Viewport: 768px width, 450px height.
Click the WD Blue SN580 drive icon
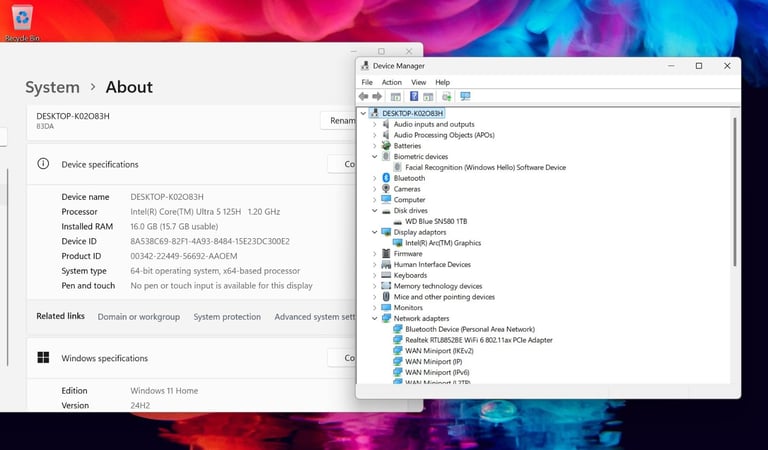[x=398, y=221]
